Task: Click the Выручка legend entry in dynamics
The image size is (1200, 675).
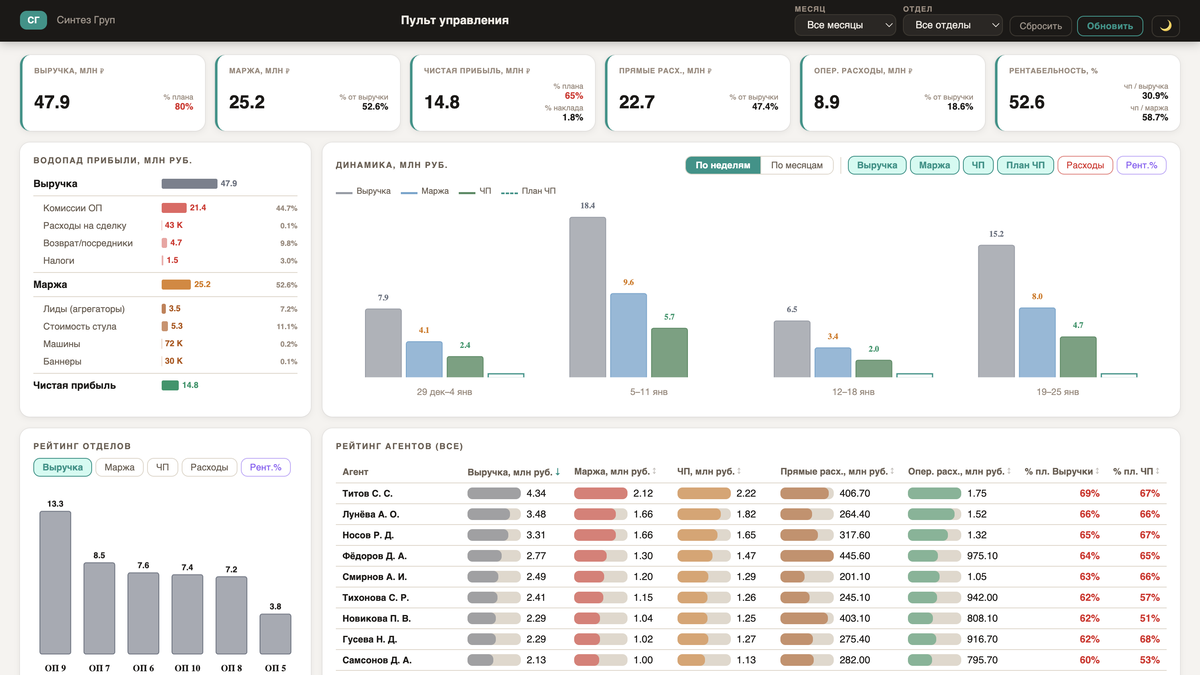Action: pyautogui.click(x=364, y=190)
